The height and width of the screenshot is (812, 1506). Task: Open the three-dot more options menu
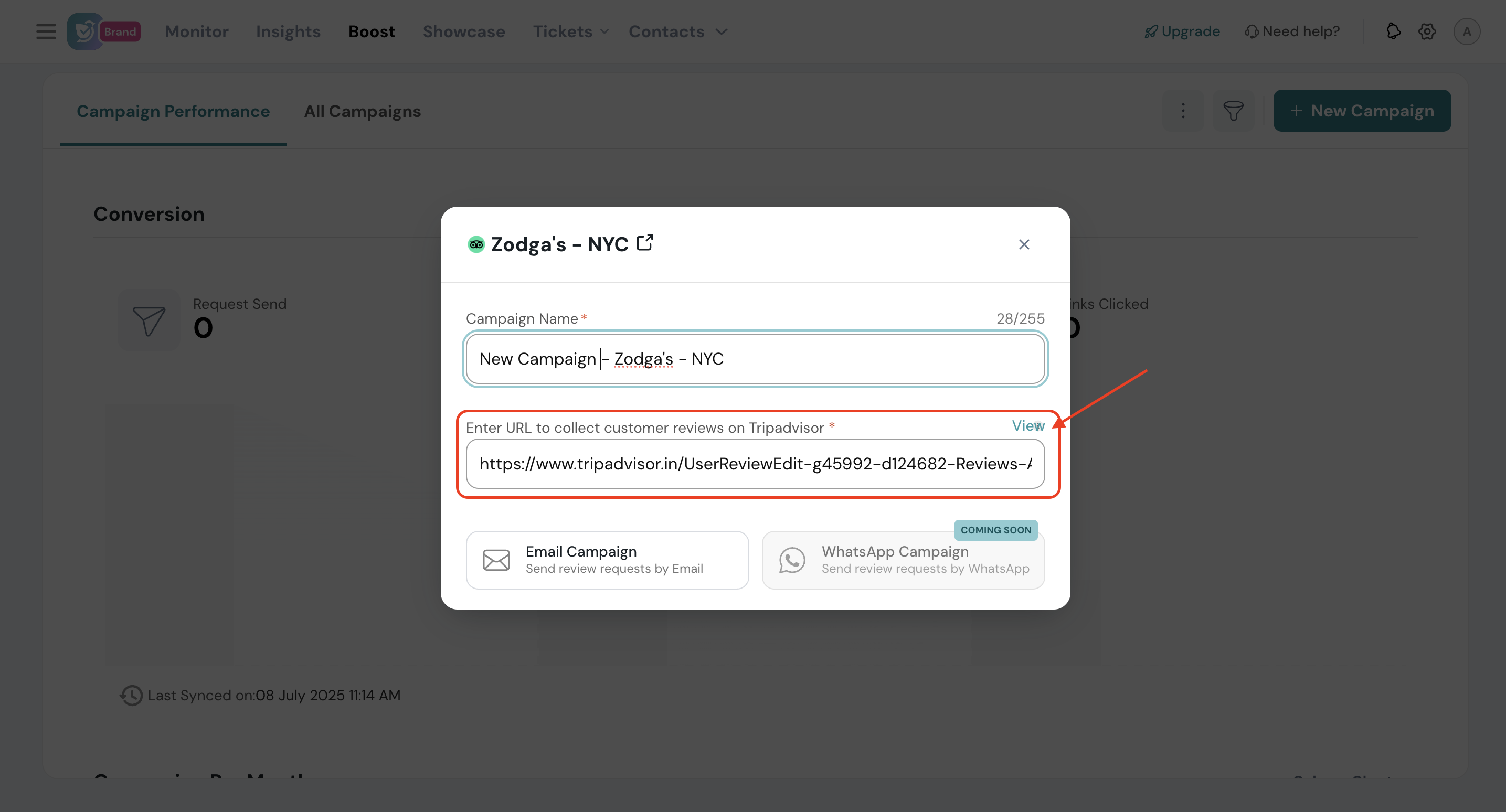1183,111
